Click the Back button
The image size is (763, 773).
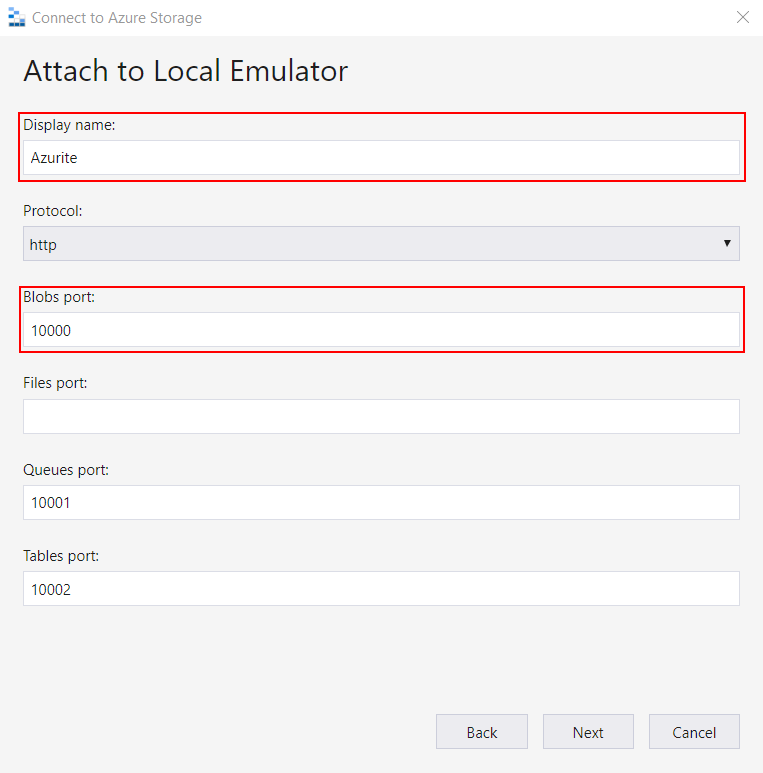[x=482, y=732]
